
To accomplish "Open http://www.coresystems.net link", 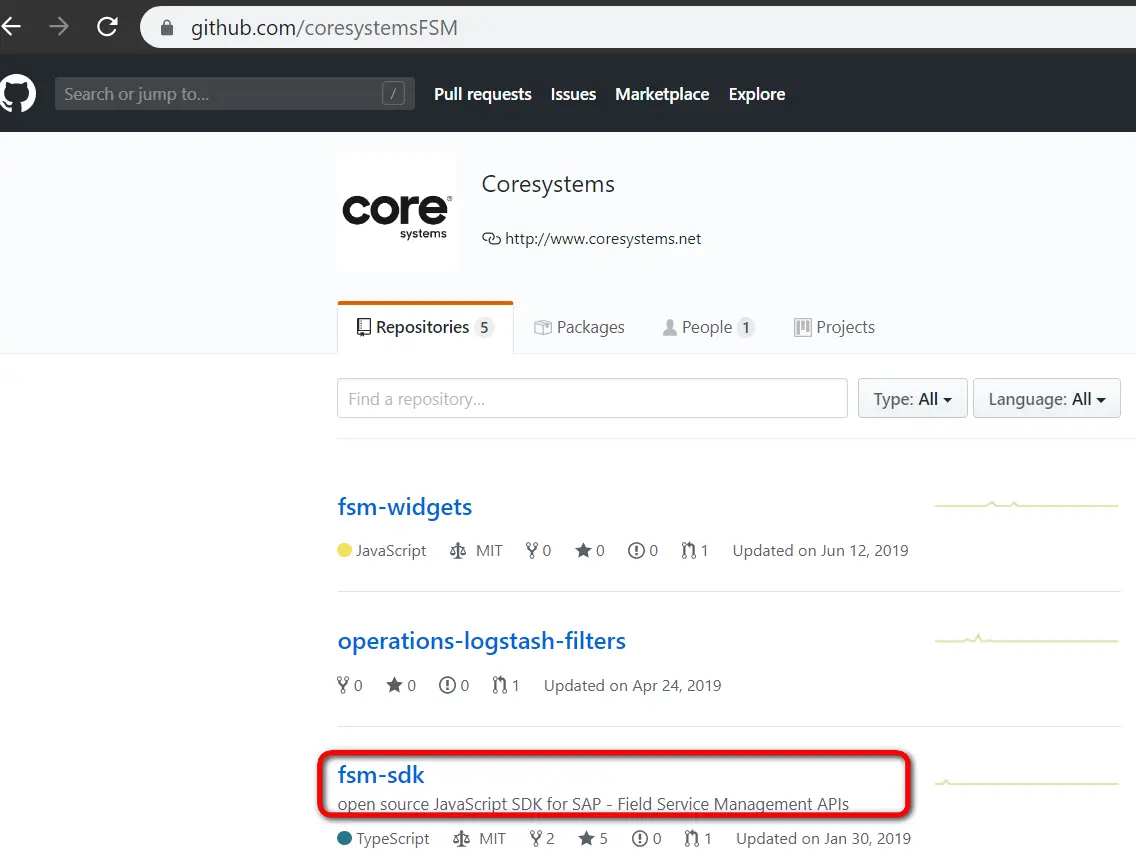I will (603, 239).
